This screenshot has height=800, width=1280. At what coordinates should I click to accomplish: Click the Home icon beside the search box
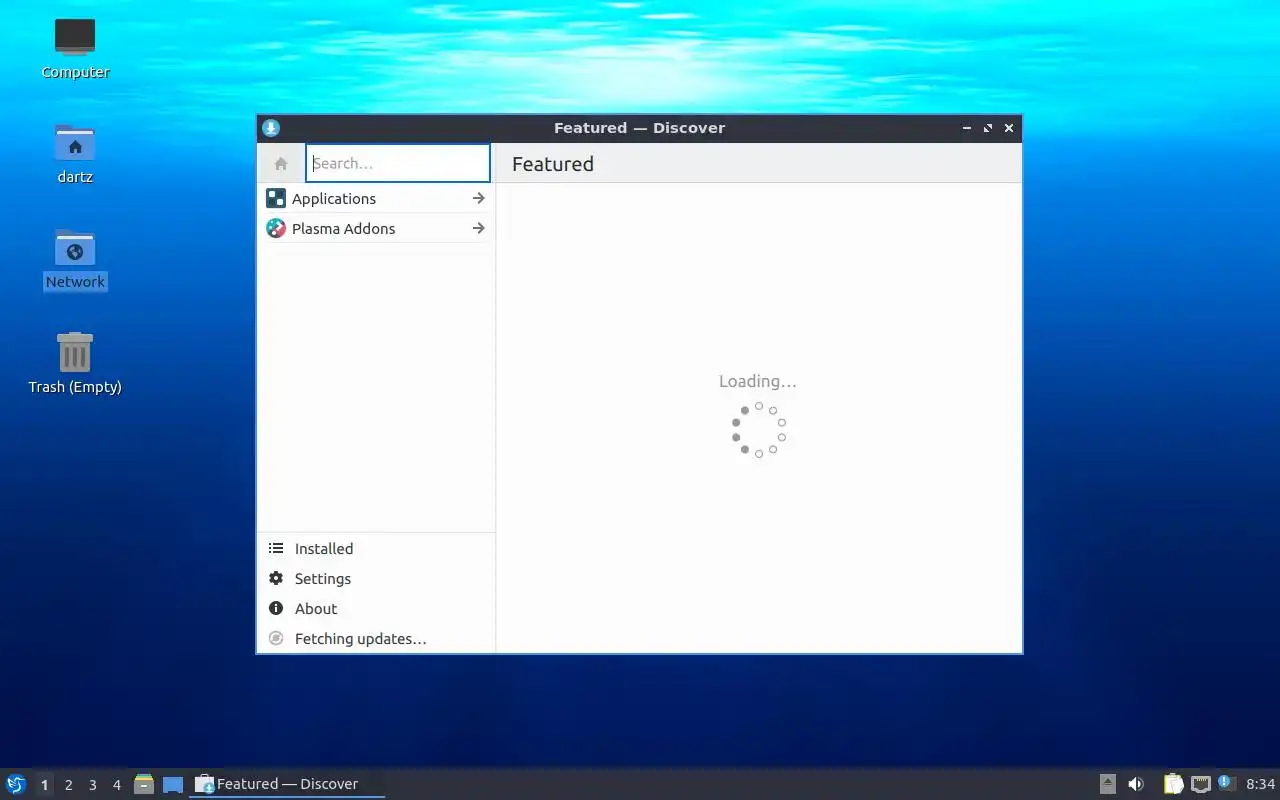pyautogui.click(x=281, y=164)
